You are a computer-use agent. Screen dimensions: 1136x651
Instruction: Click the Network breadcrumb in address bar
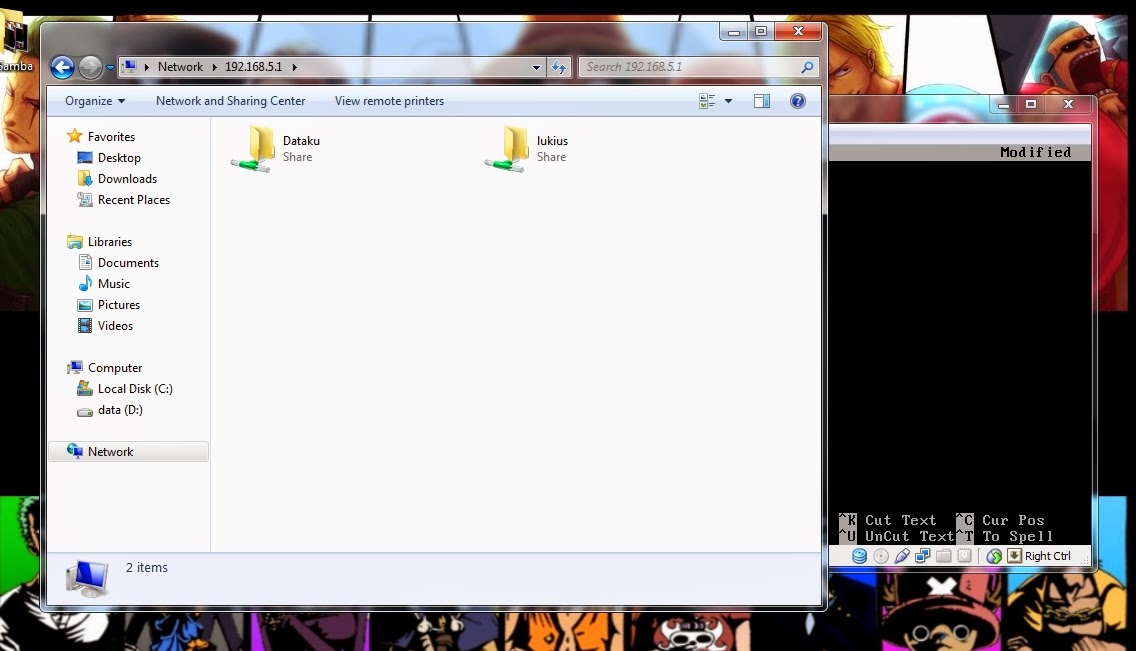click(180, 67)
